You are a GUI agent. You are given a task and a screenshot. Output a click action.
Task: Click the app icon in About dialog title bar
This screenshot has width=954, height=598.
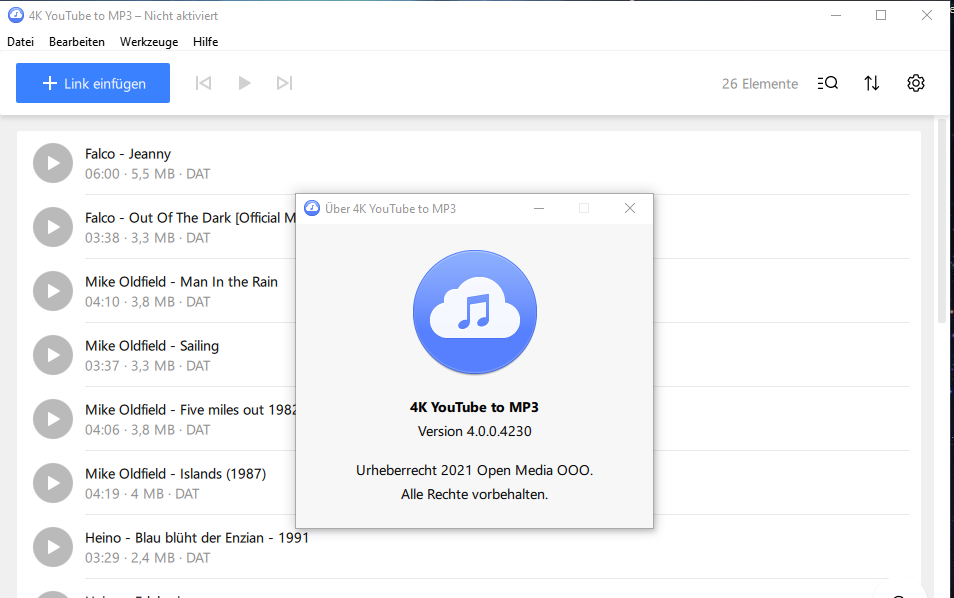(x=312, y=208)
